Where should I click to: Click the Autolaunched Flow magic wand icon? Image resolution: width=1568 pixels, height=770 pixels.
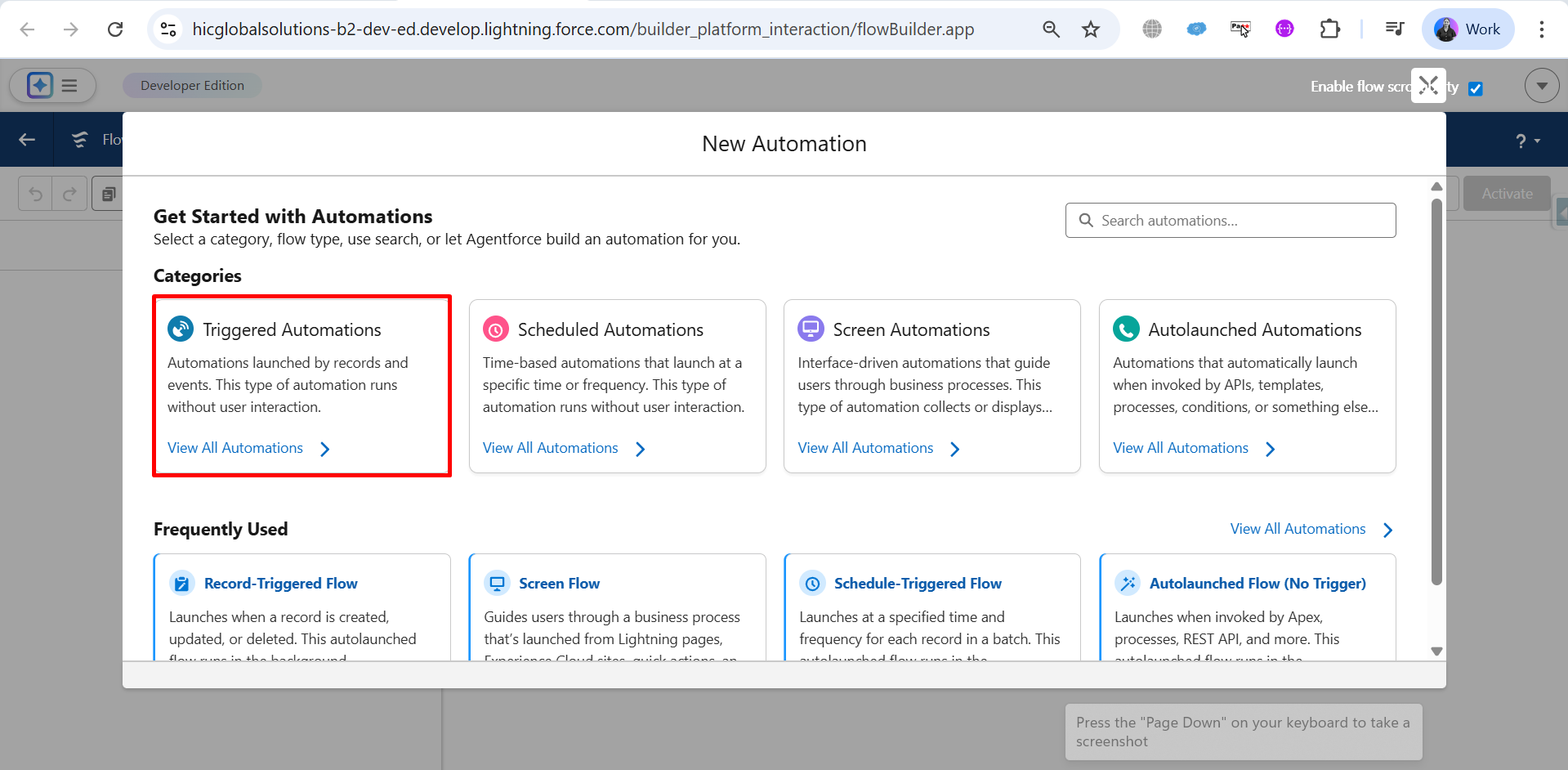(1128, 584)
